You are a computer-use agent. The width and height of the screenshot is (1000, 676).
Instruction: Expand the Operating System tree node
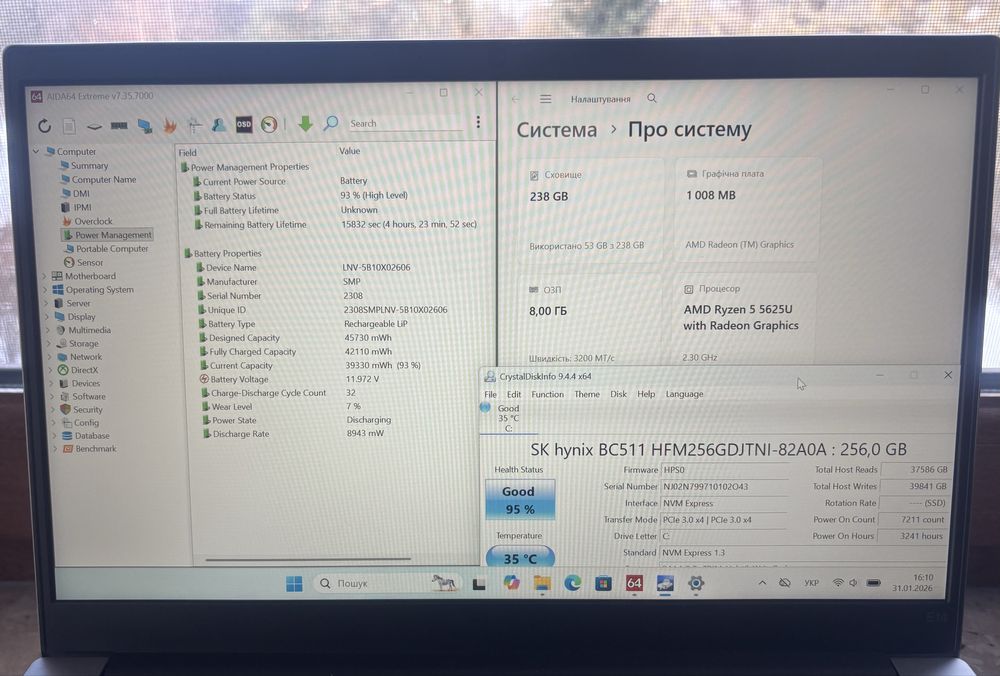click(45, 290)
